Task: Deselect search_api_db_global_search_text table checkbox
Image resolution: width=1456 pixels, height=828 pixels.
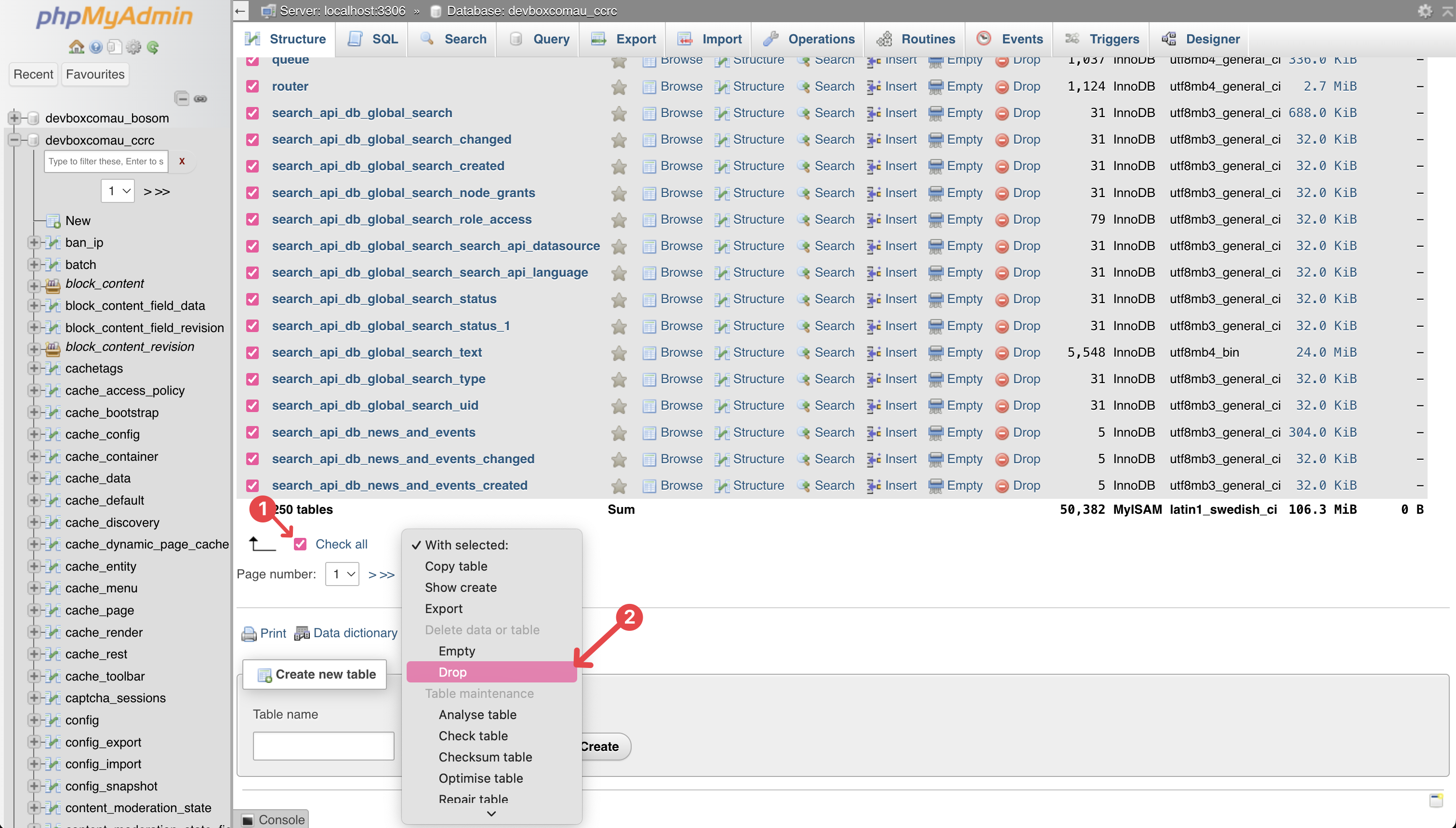Action: tap(252, 353)
